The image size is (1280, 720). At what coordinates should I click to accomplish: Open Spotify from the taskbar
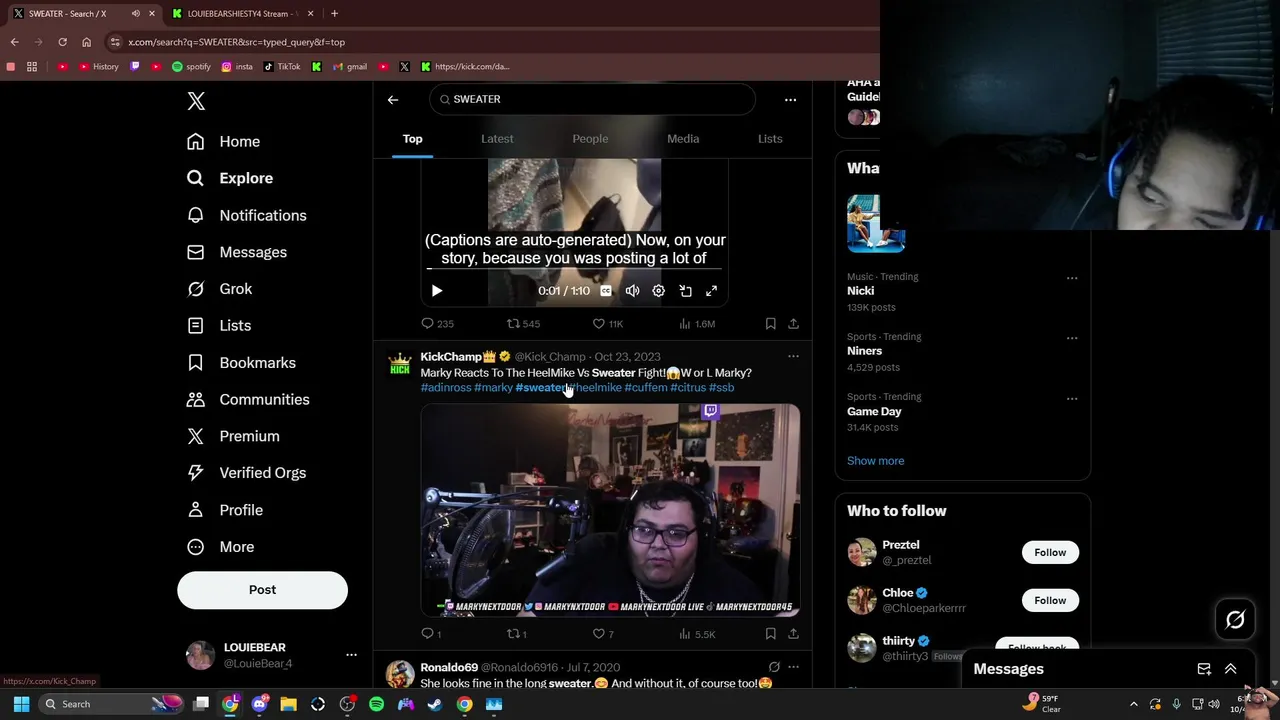[x=376, y=704]
